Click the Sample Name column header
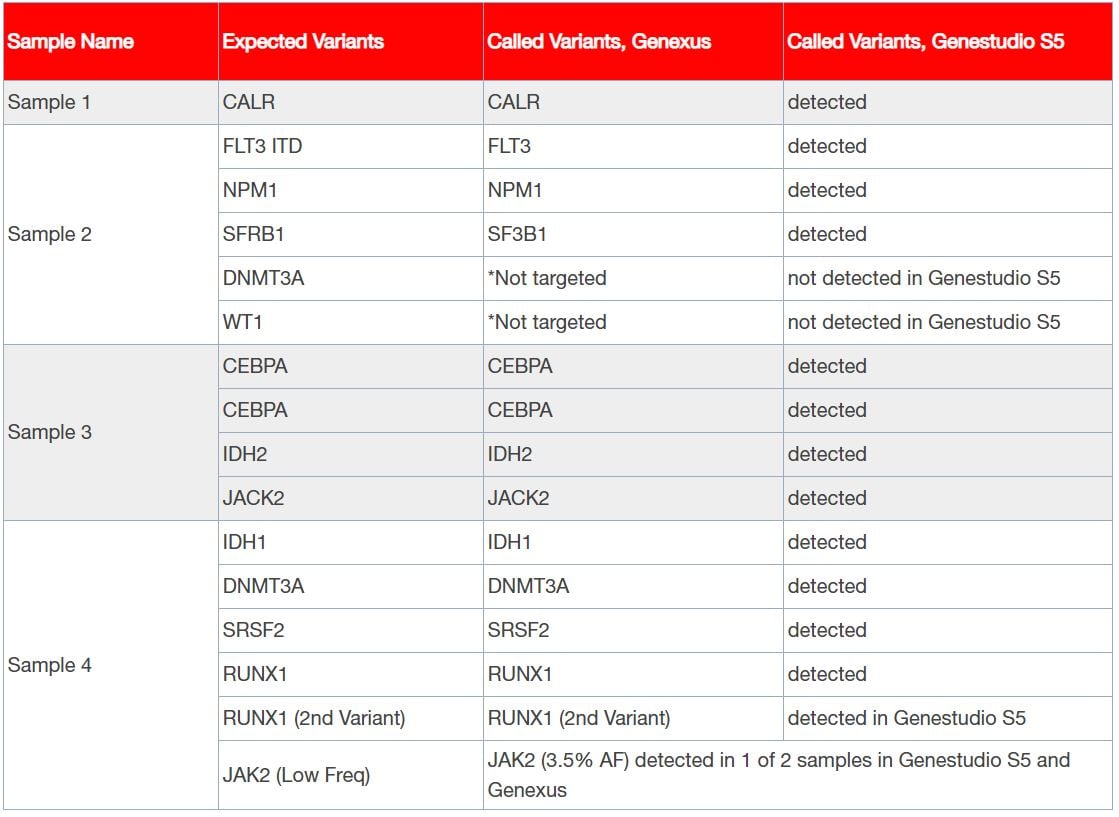This screenshot has width=1119, height=817. [x=71, y=42]
